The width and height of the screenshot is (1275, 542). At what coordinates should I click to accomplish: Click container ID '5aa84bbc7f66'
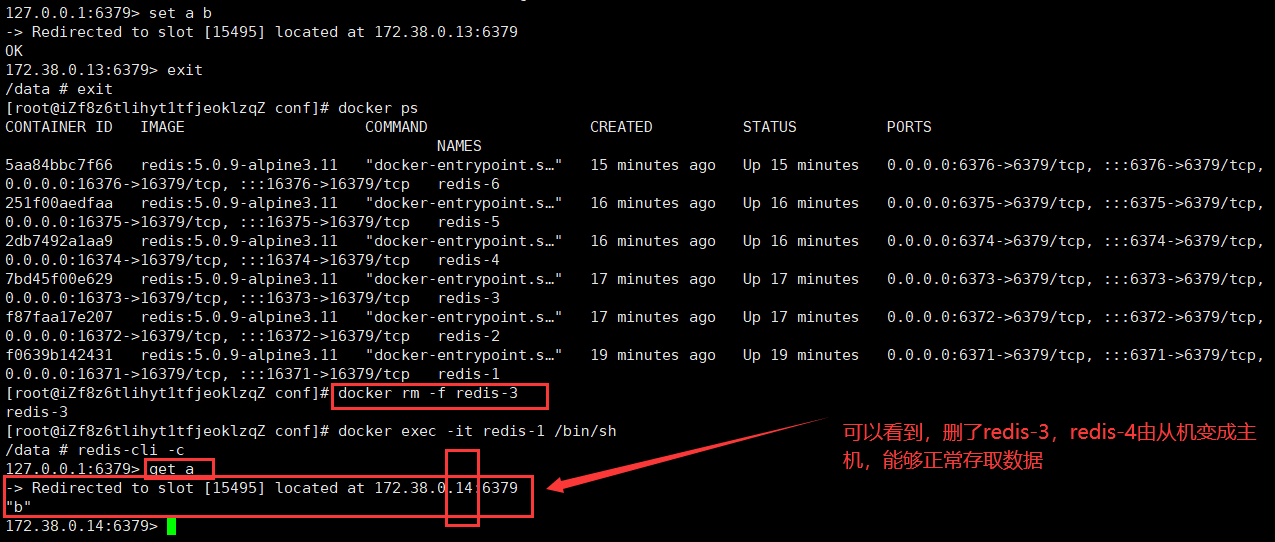(59, 165)
